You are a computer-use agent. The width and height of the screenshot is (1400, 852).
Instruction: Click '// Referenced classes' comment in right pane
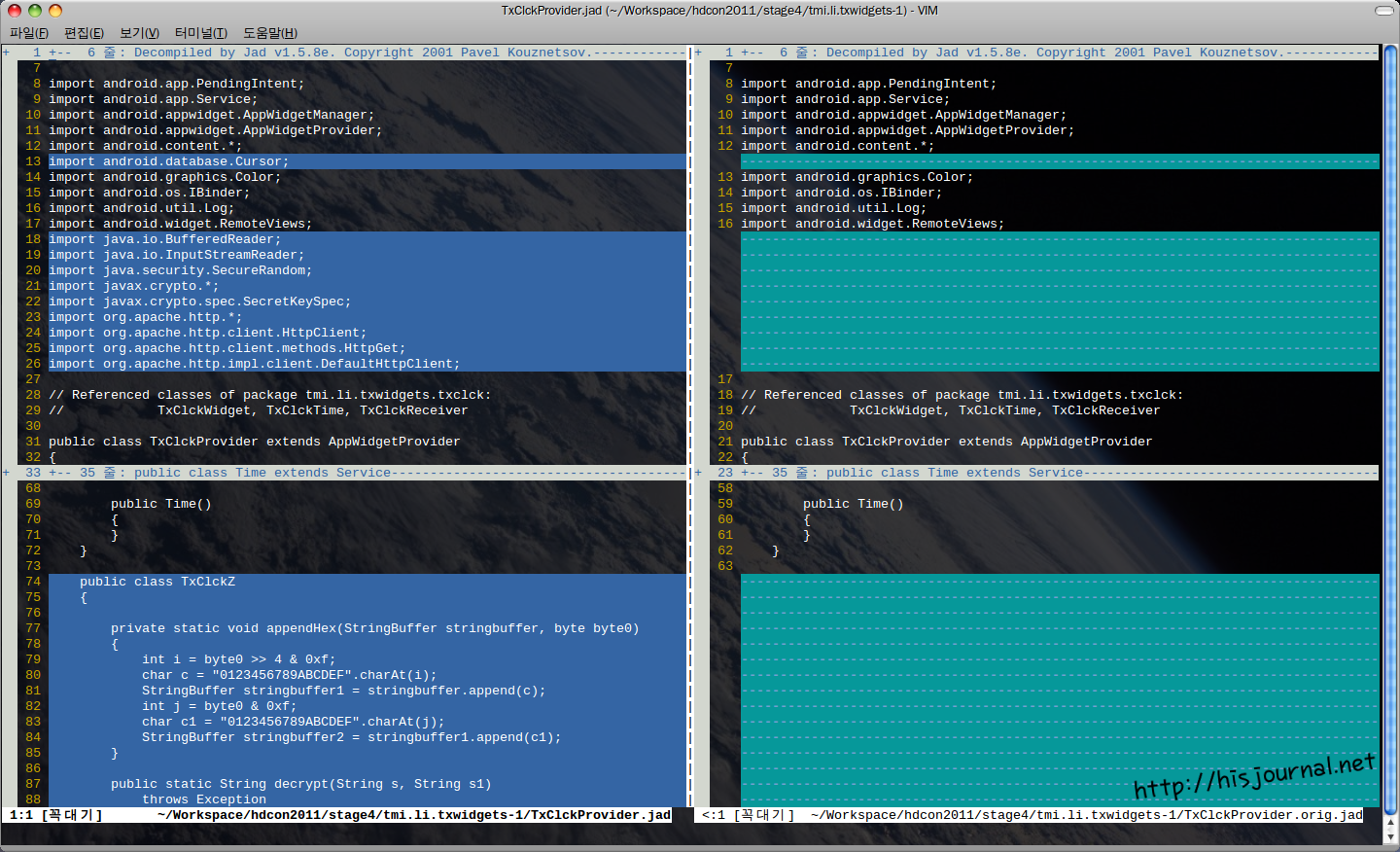(962, 395)
